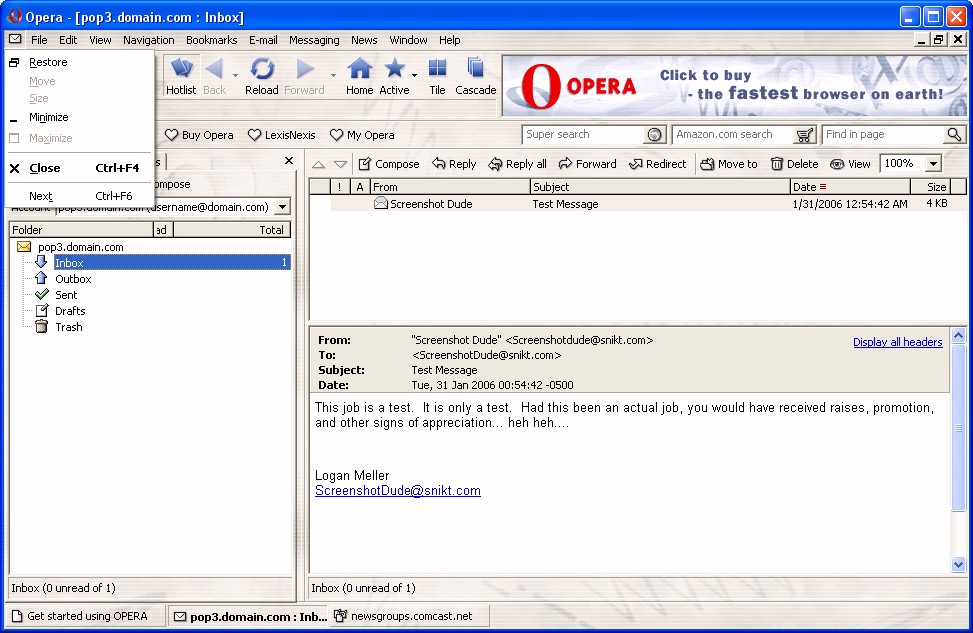973x633 pixels.
Task: Select the Drafts folder
Action: (x=70, y=311)
